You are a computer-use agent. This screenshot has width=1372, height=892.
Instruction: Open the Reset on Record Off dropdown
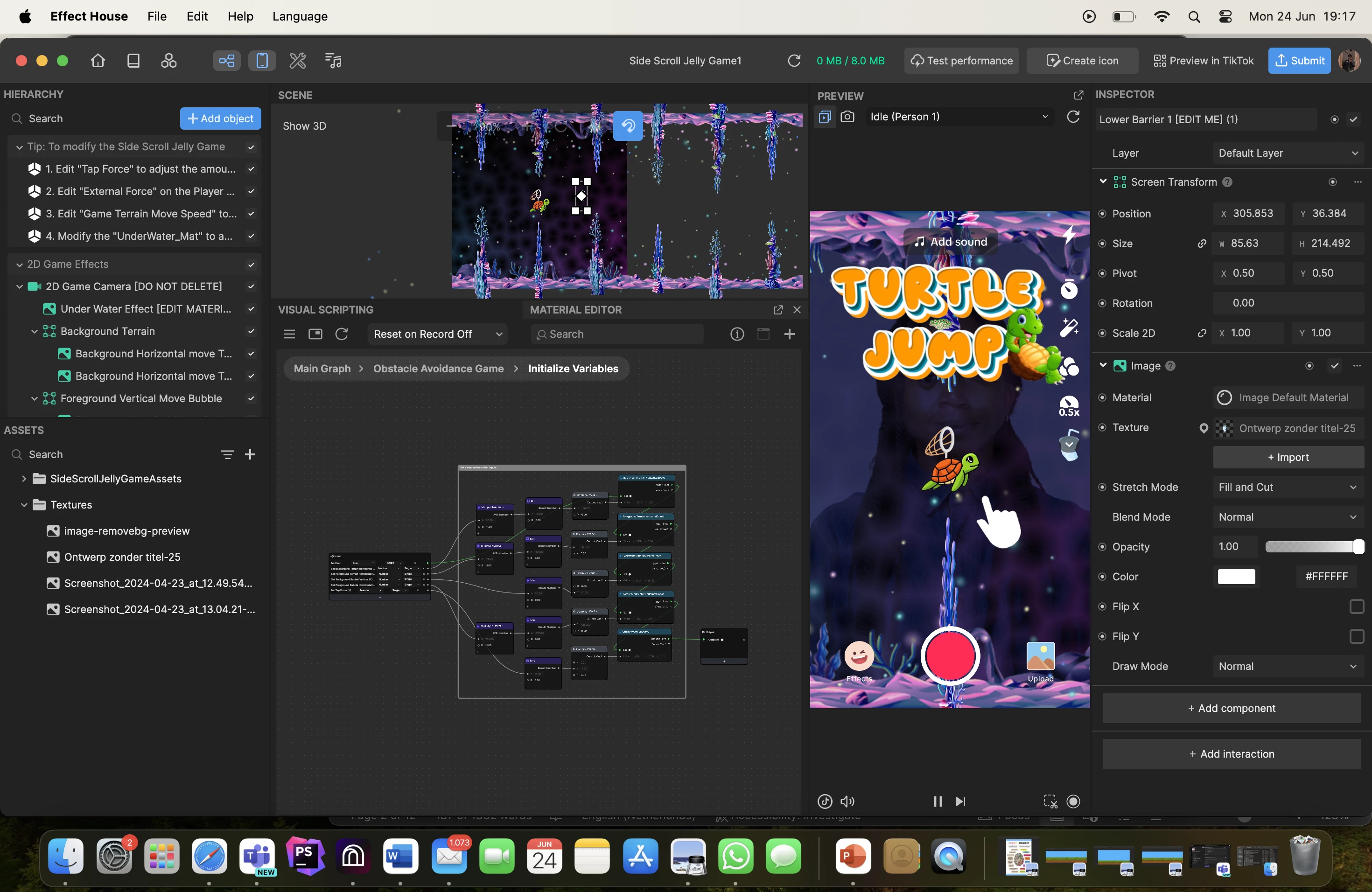tap(437, 334)
